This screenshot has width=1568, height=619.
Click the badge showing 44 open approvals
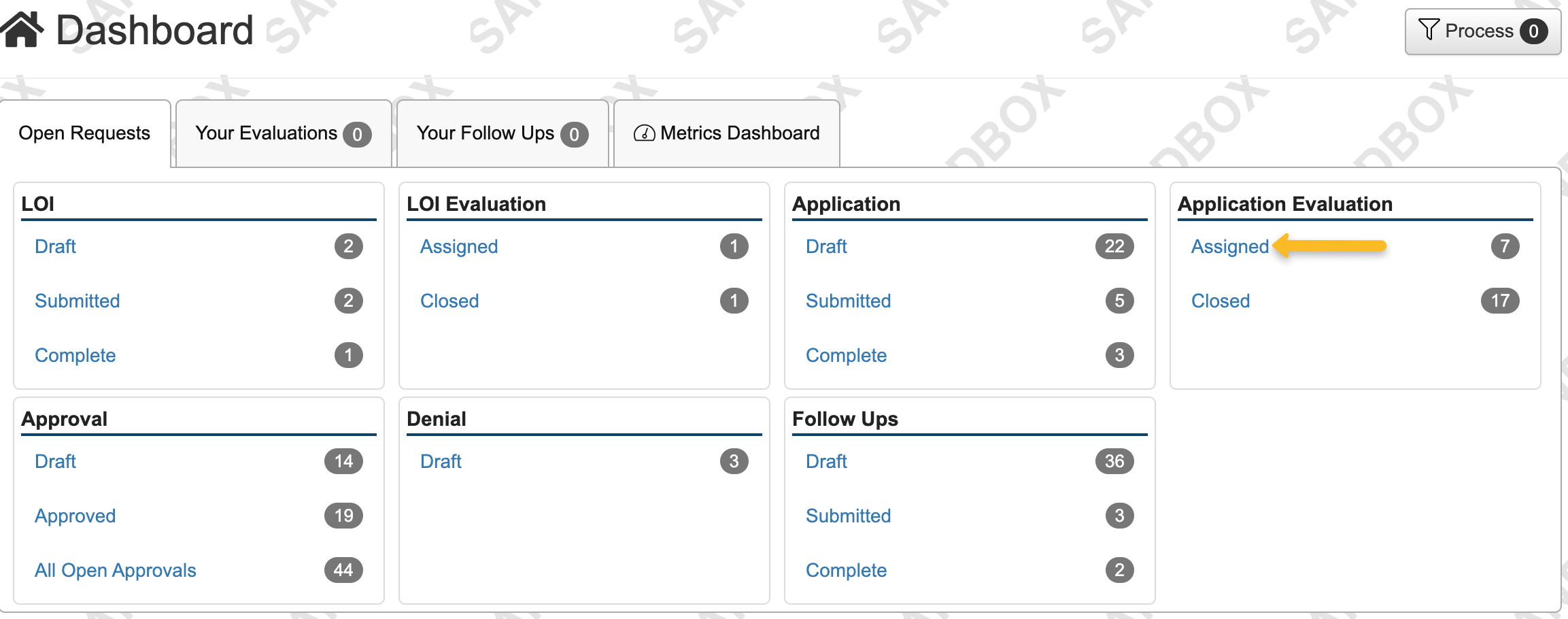(343, 570)
